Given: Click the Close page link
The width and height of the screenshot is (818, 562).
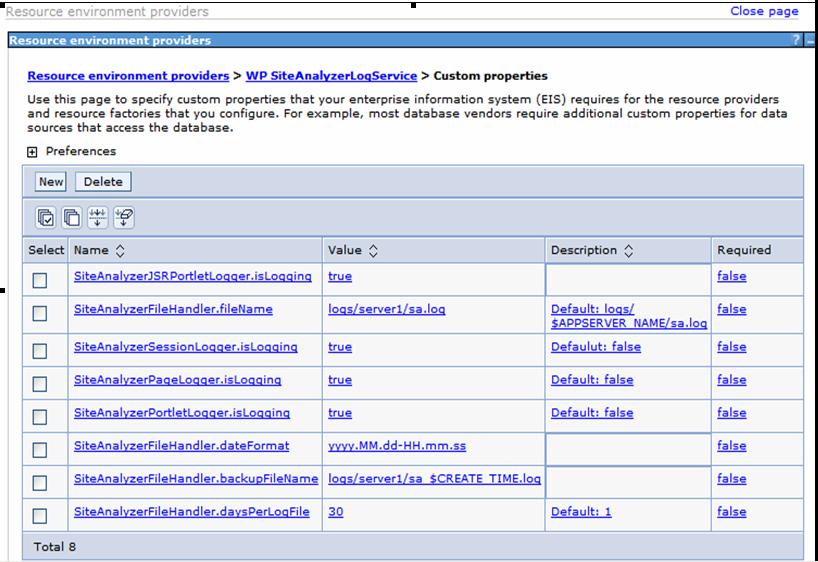Looking at the screenshot, I should coord(764,11).
